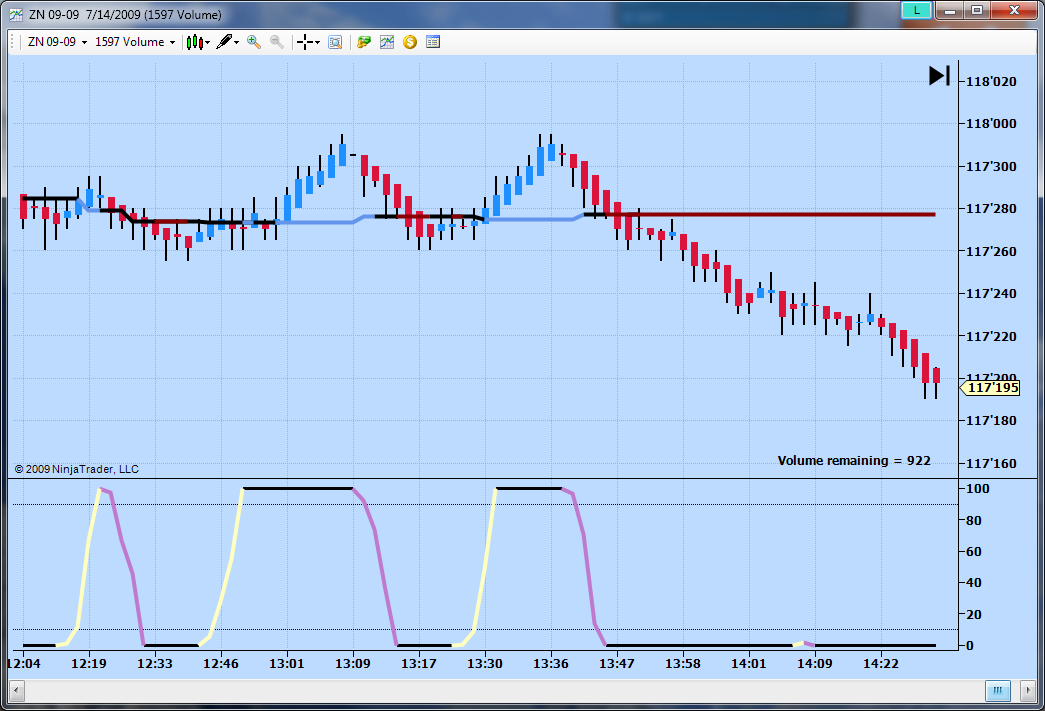Image resolution: width=1045 pixels, height=711 pixels.
Task: Click the cyan L link button in title bar
Action: pyautogui.click(x=916, y=10)
